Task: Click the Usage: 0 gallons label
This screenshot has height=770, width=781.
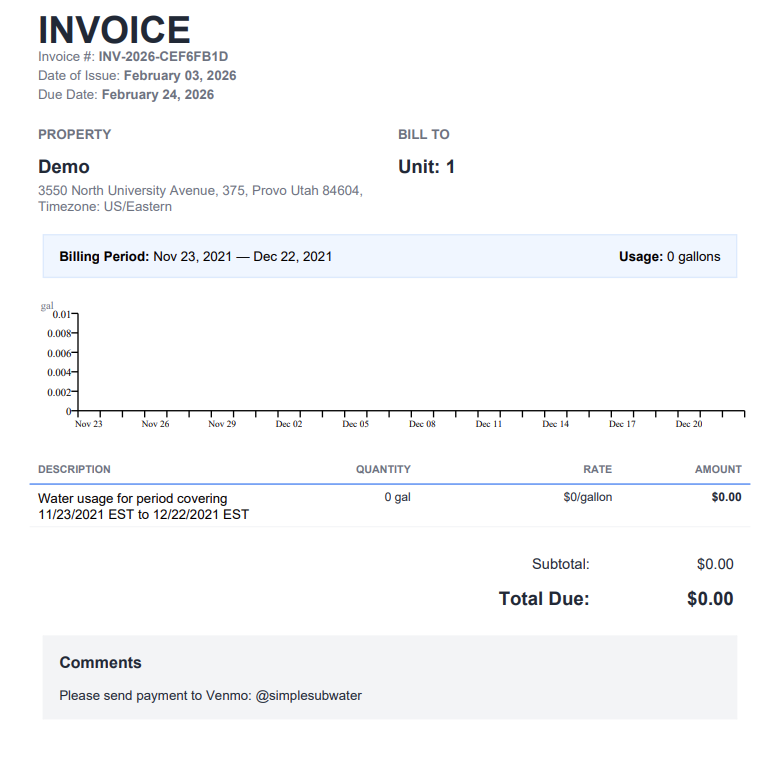Action: pos(669,257)
